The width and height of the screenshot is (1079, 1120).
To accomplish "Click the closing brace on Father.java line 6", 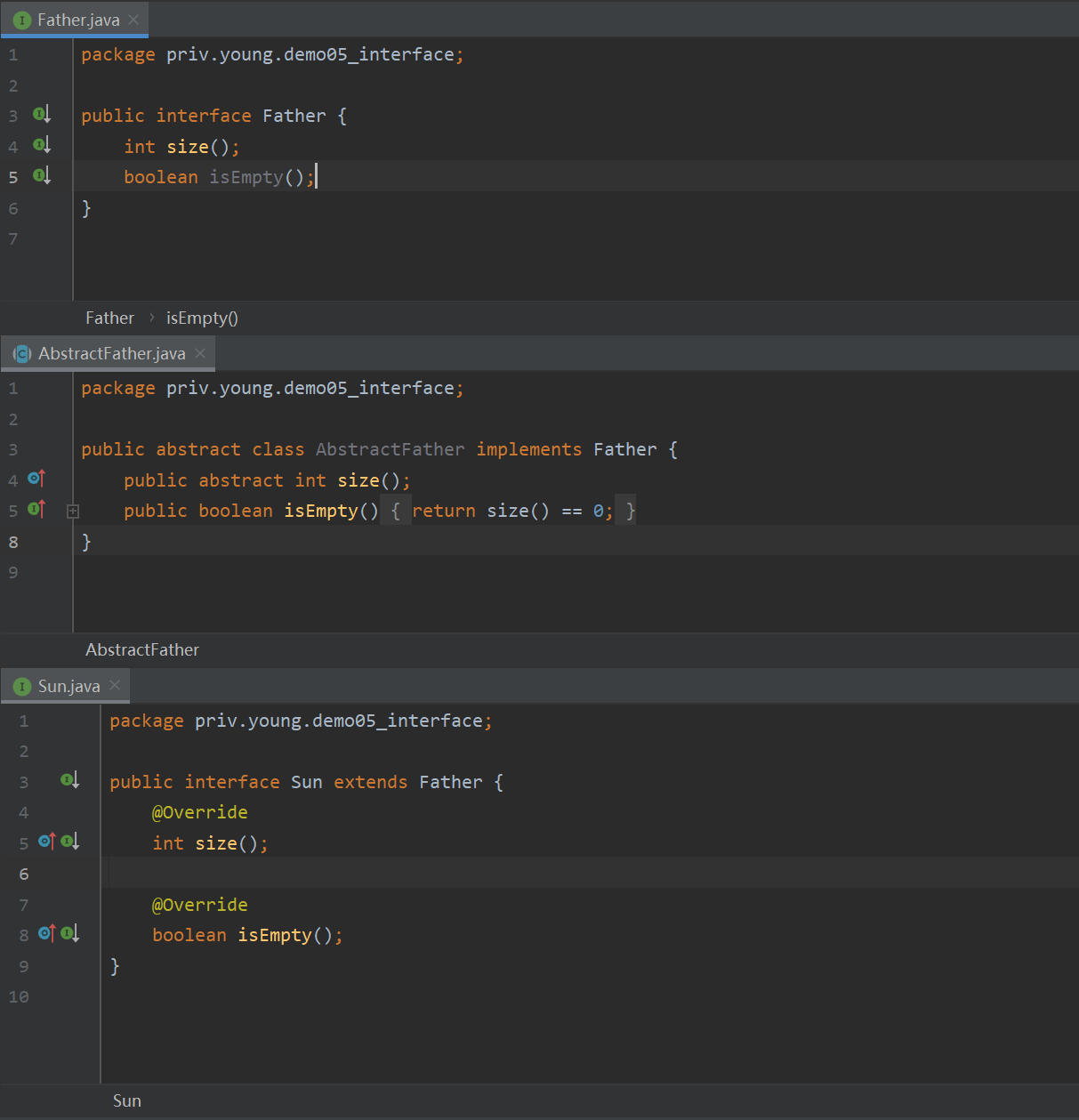I will [x=86, y=208].
